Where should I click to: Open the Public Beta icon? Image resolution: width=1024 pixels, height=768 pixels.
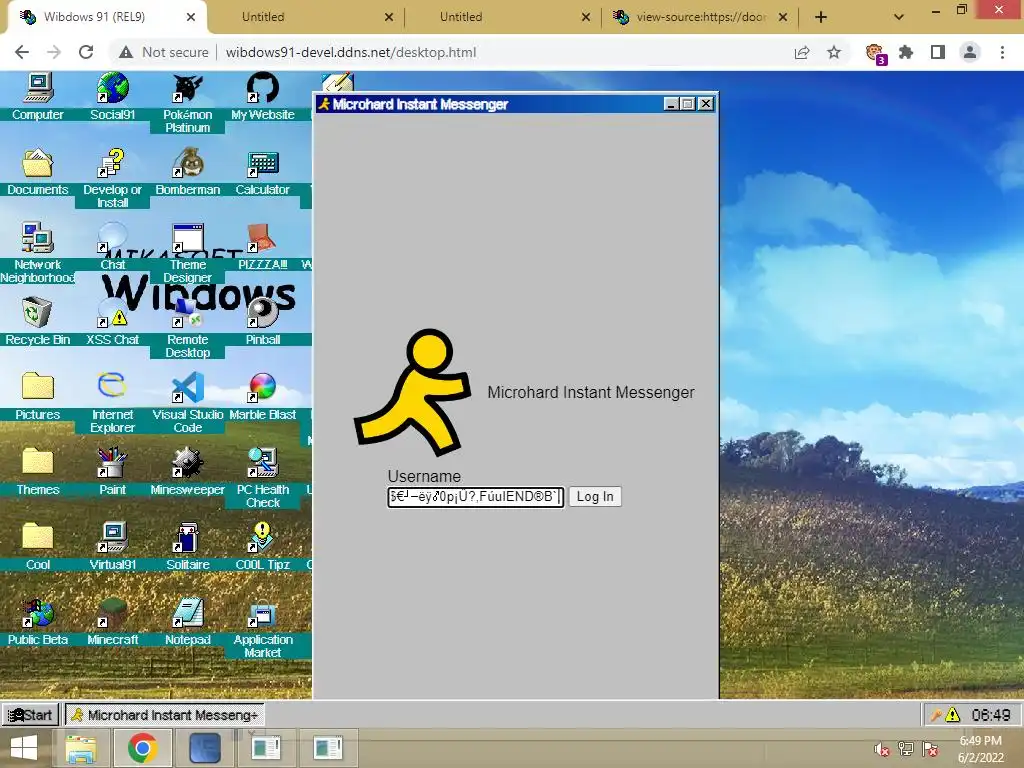click(x=38, y=613)
